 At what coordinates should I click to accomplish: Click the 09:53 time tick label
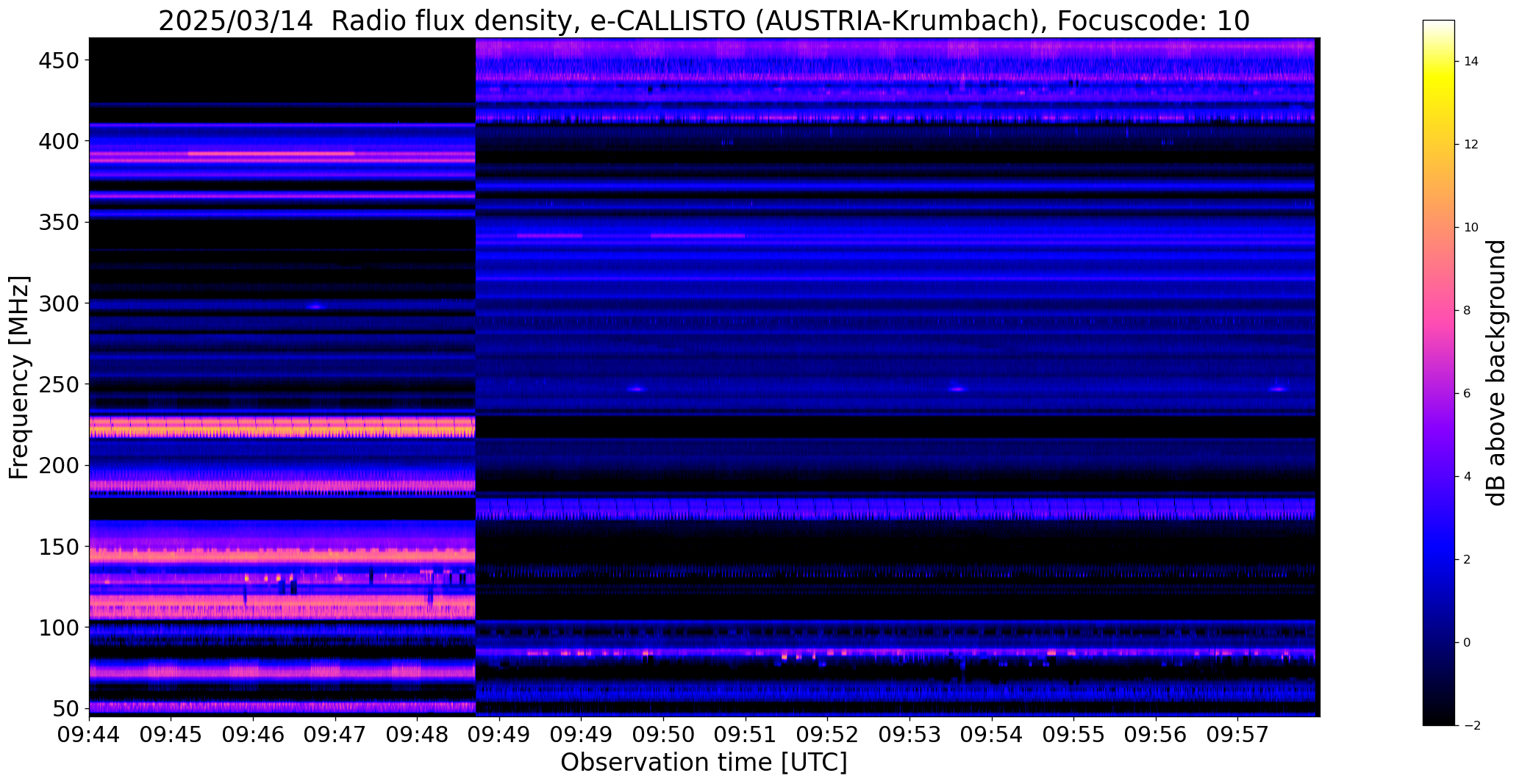pos(909,735)
